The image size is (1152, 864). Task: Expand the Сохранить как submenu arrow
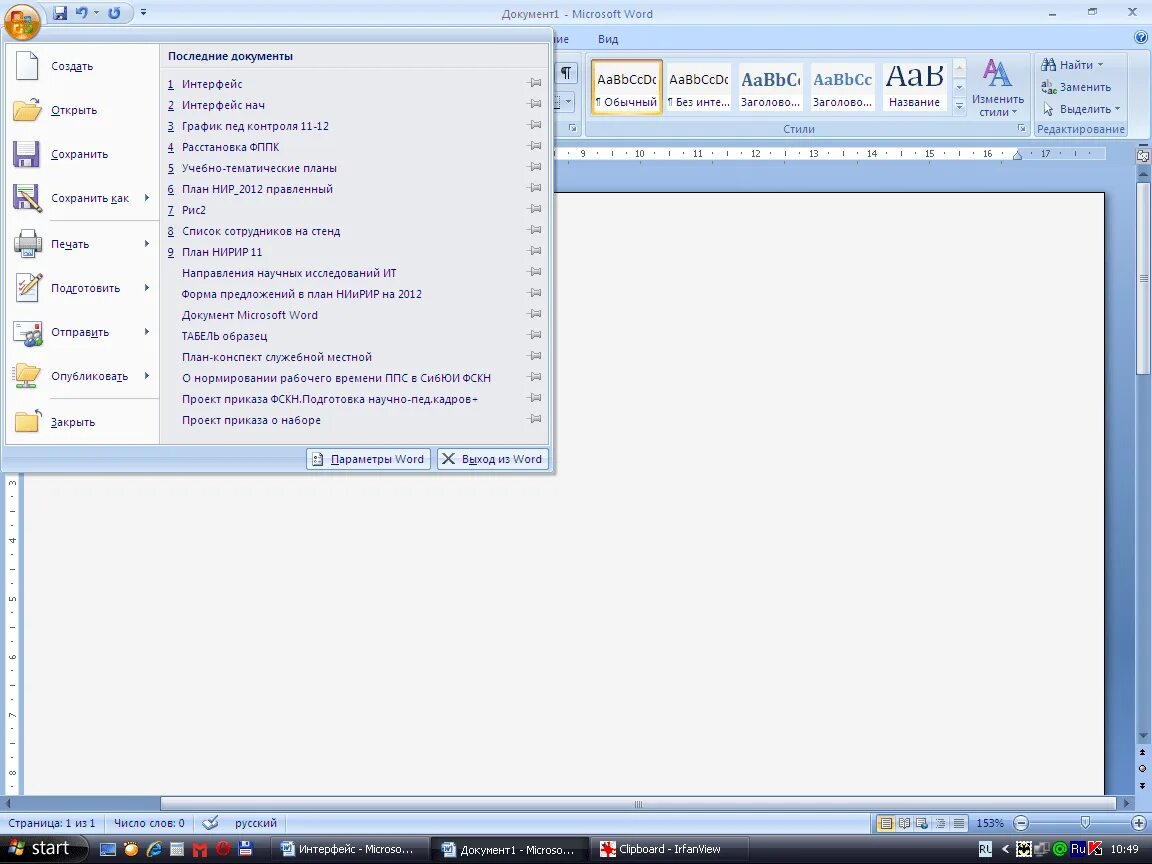tap(147, 198)
